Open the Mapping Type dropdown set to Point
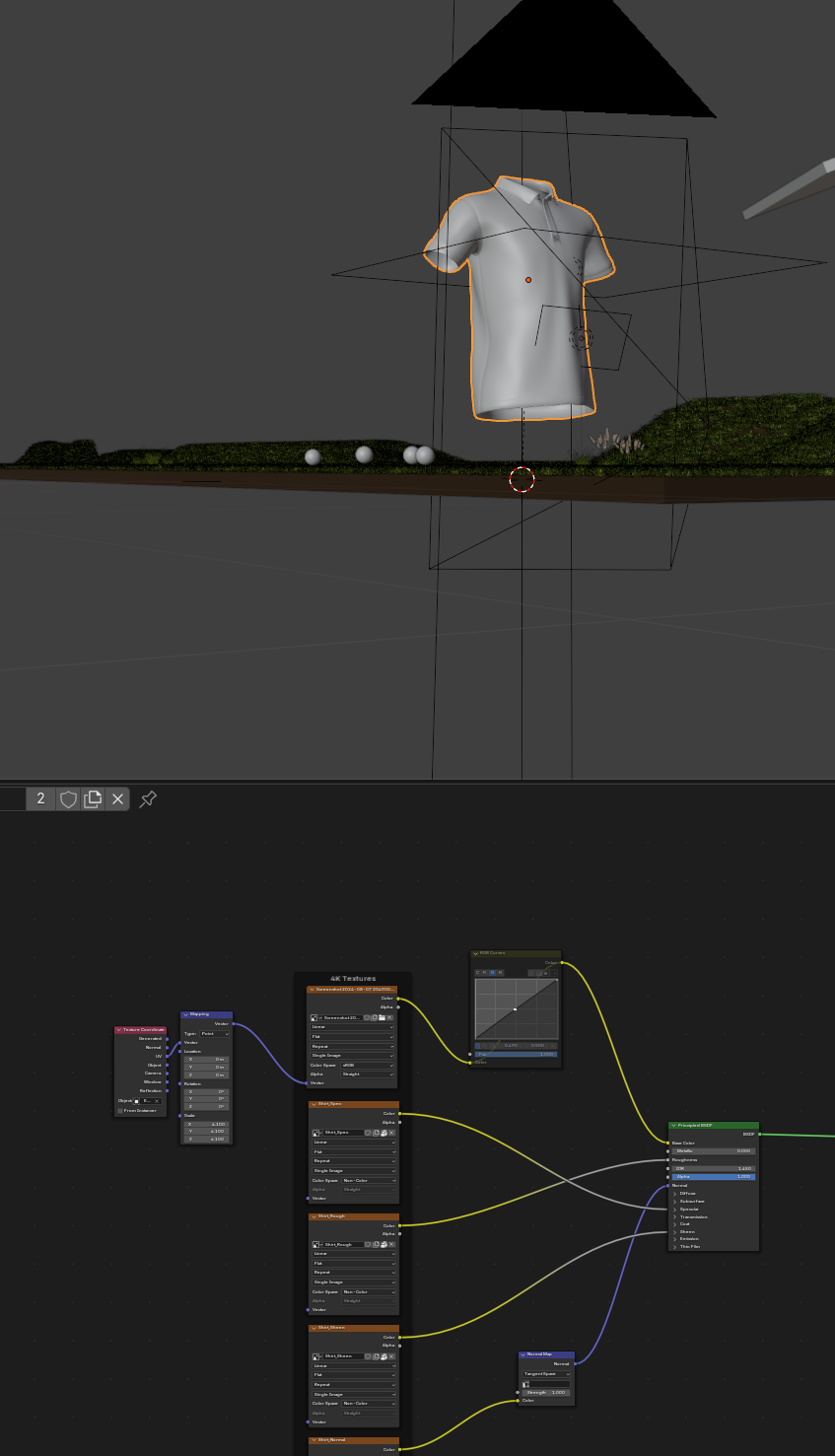This screenshot has width=835, height=1456. click(x=214, y=1033)
